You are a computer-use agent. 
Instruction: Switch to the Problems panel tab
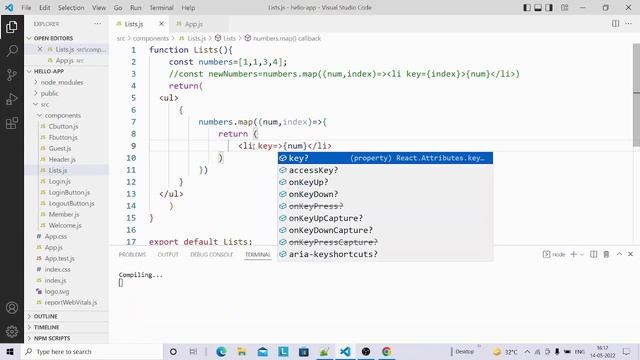tap(132, 254)
